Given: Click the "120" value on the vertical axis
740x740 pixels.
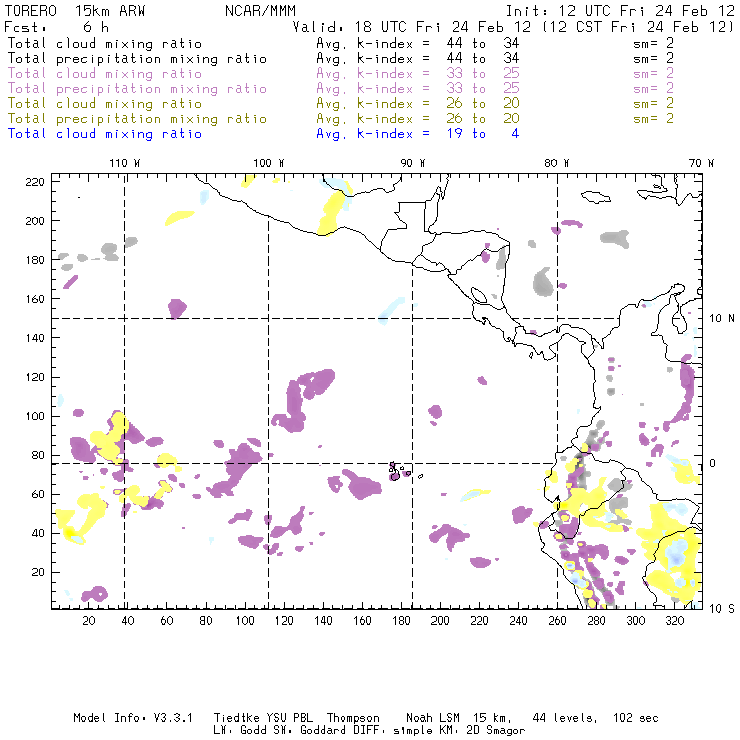Looking at the screenshot, I should point(35,378).
